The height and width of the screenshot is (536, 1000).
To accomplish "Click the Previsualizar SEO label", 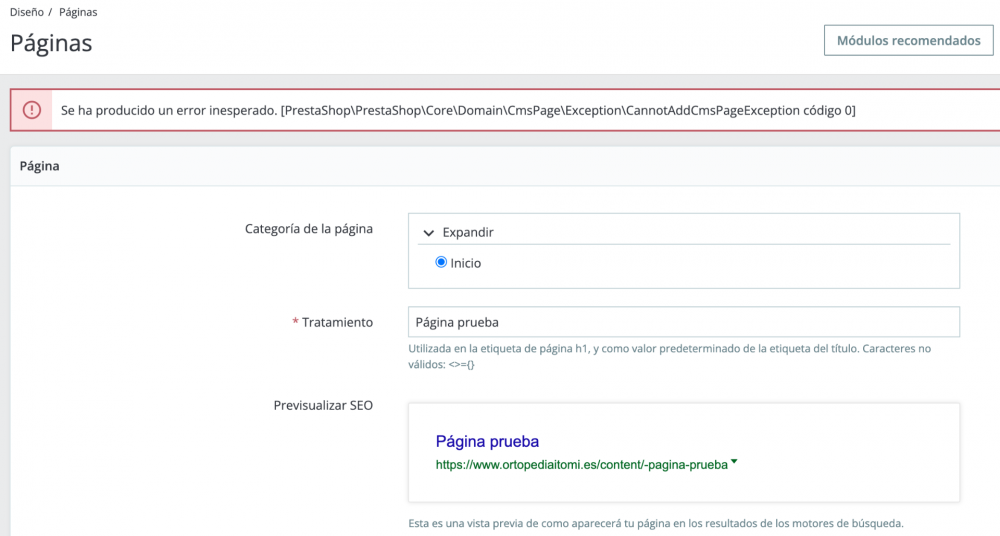I will click(323, 405).
